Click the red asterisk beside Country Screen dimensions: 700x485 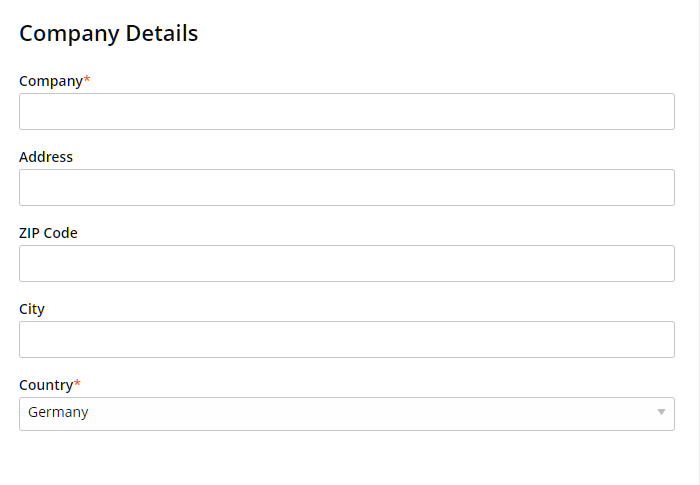78,384
